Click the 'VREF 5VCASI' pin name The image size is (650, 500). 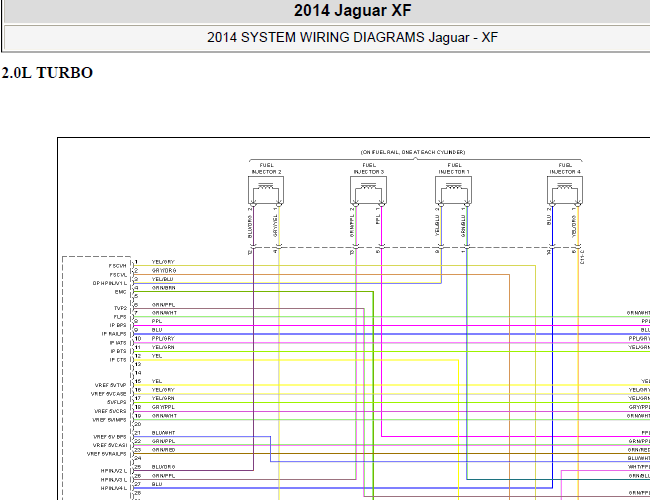click(110, 445)
